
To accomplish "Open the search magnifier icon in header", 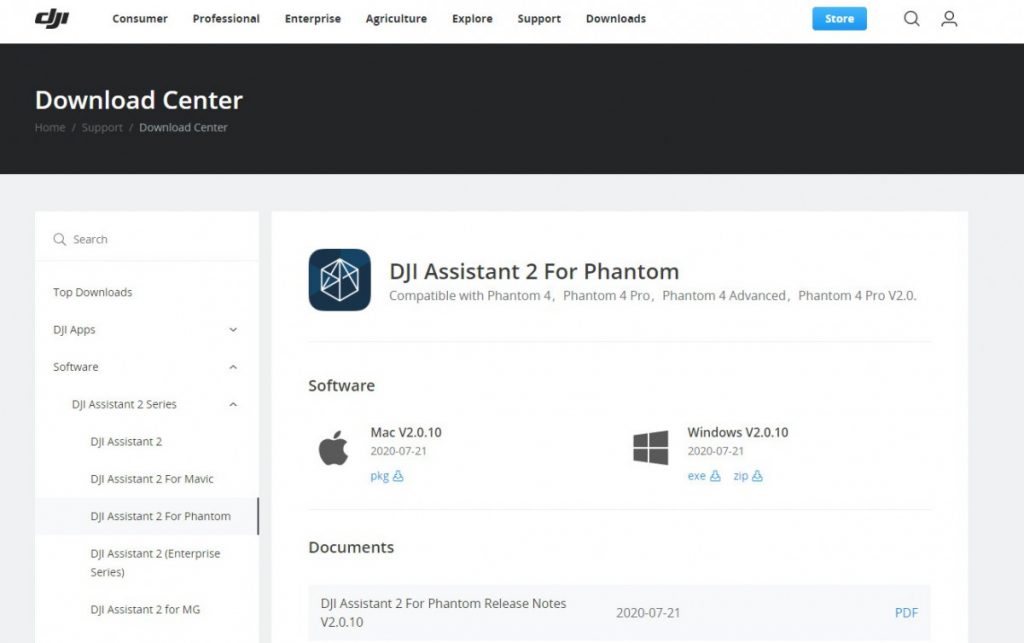I will 912,18.
